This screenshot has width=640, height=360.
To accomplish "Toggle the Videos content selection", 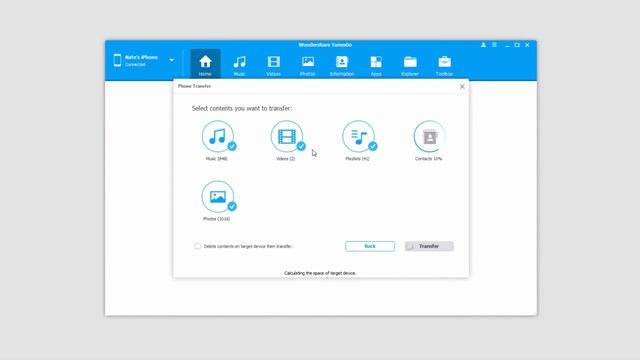I will tap(287, 137).
